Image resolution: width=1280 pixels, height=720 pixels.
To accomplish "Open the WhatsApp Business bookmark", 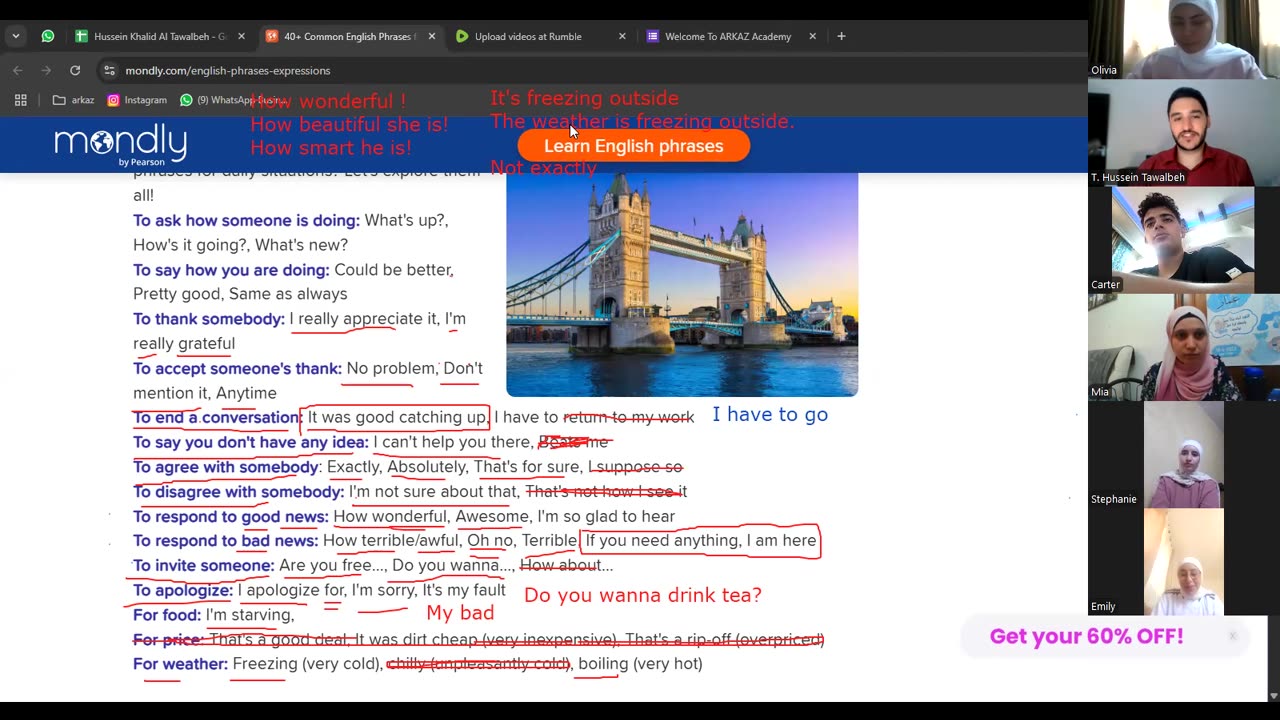I will click(x=230, y=100).
